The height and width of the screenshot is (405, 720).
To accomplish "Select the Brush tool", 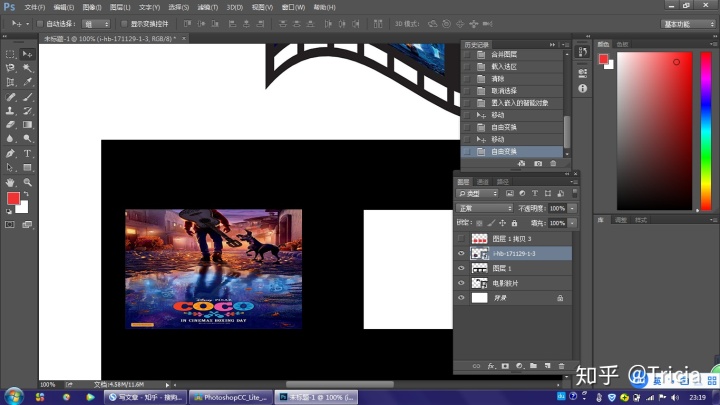I will (28, 97).
